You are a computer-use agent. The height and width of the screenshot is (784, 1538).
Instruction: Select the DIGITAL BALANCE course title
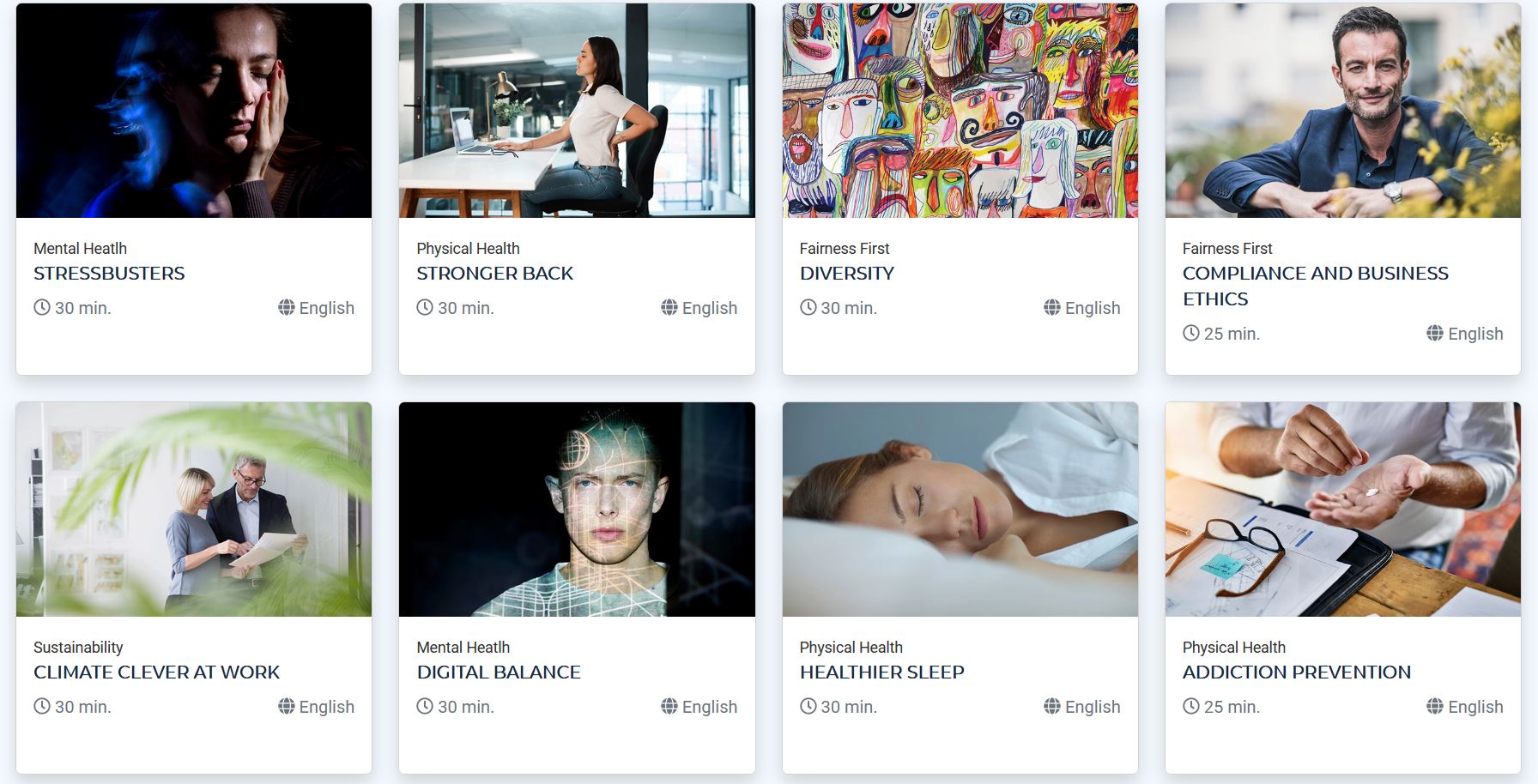[499, 672]
